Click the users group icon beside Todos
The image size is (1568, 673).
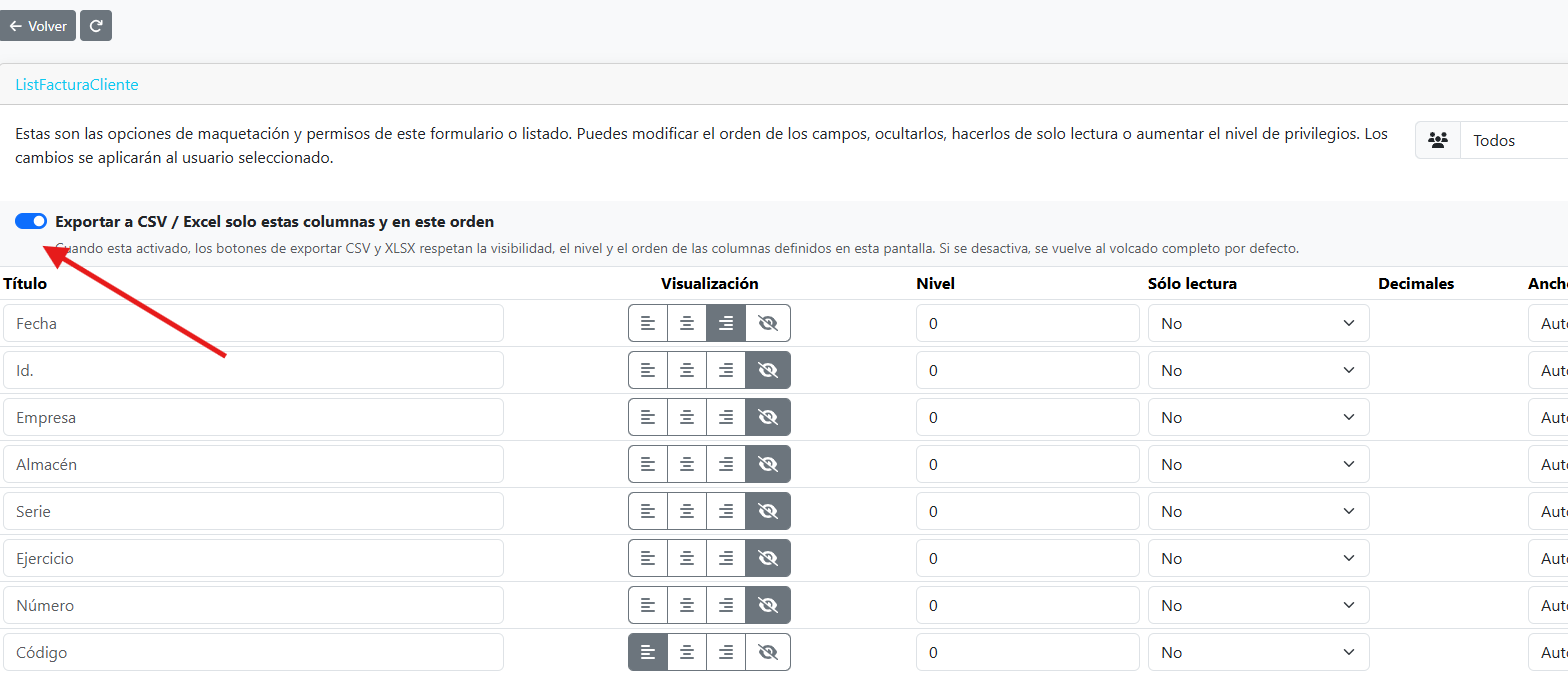tap(1438, 141)
